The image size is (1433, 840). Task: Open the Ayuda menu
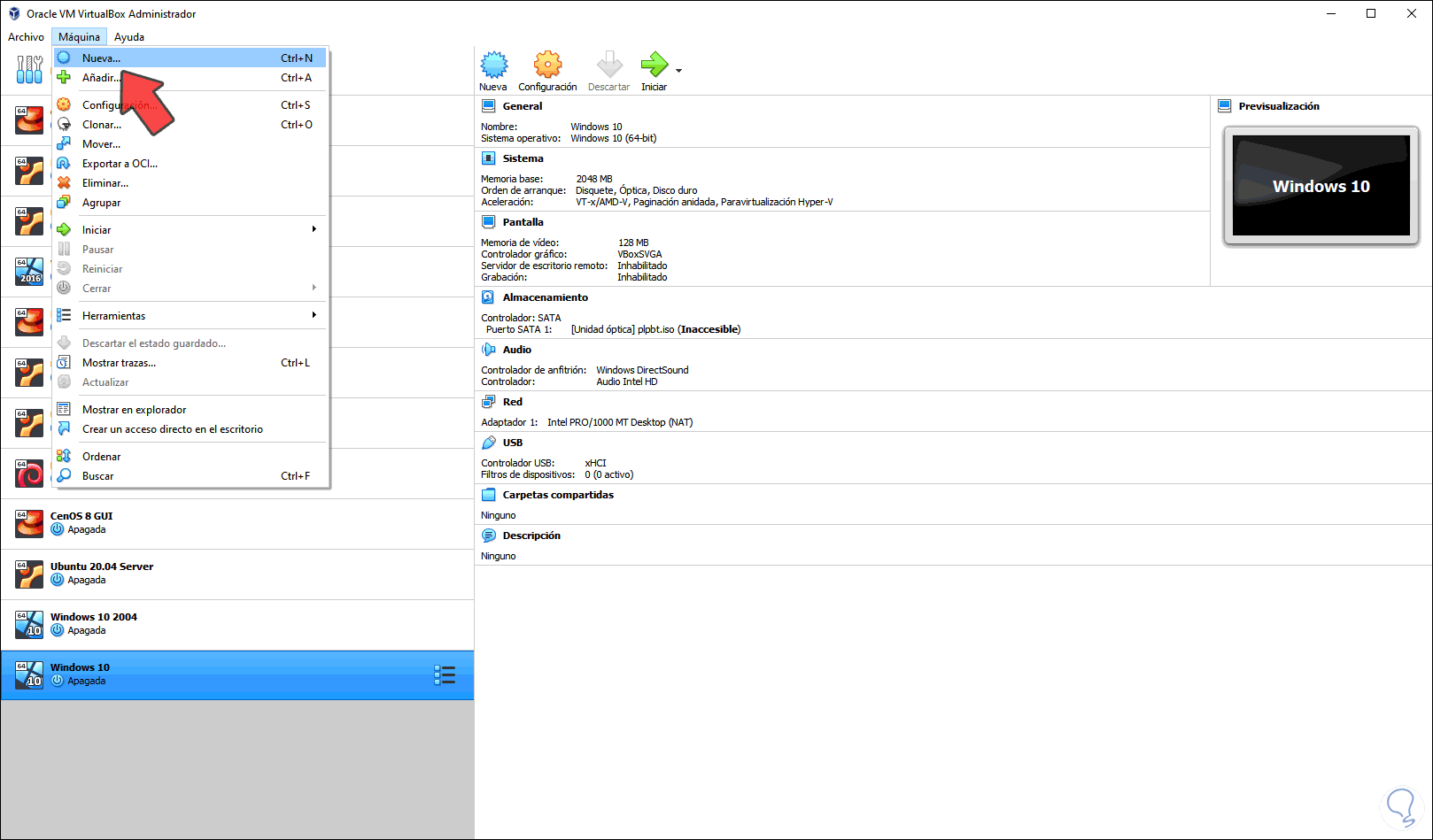pos(129,37)
